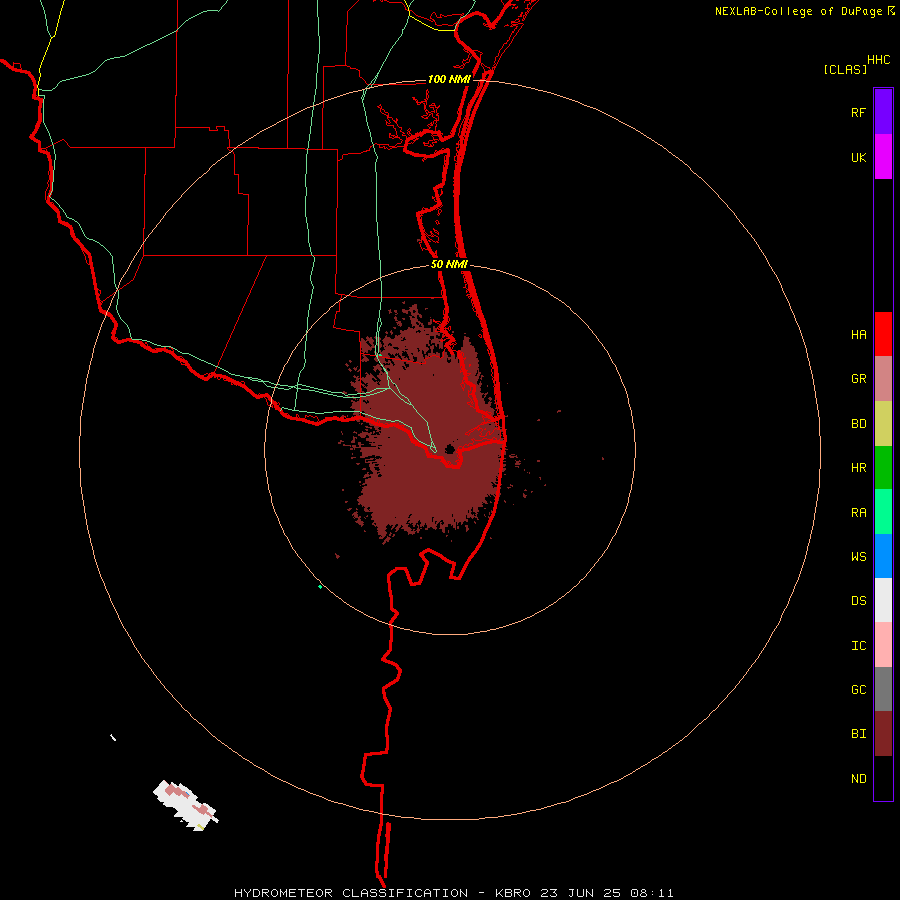Image resolution: width=900 pixels, height=900 pixels.
Task: Click the HA legend label
Action: 858,335
